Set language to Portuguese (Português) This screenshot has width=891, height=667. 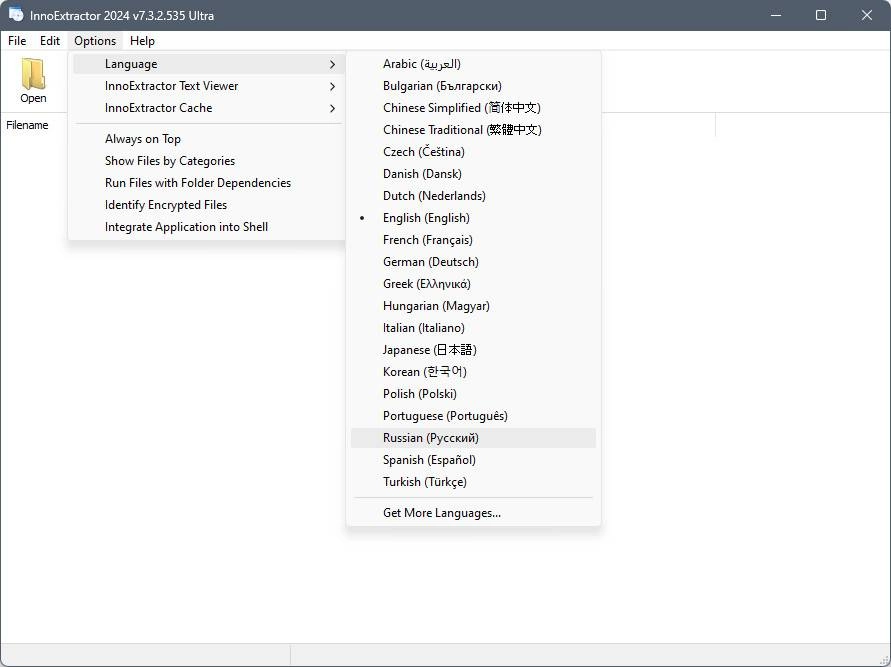[x=473, y=416]
